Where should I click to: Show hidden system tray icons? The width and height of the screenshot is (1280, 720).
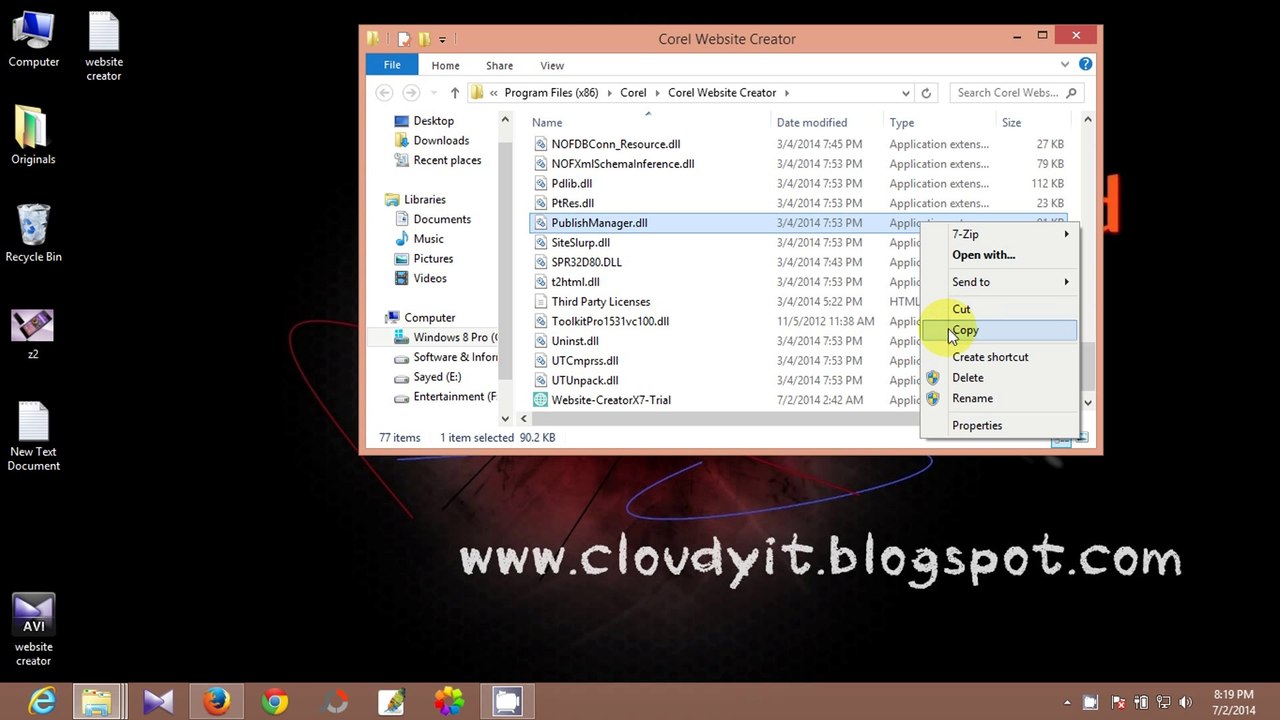point(1067,703)
